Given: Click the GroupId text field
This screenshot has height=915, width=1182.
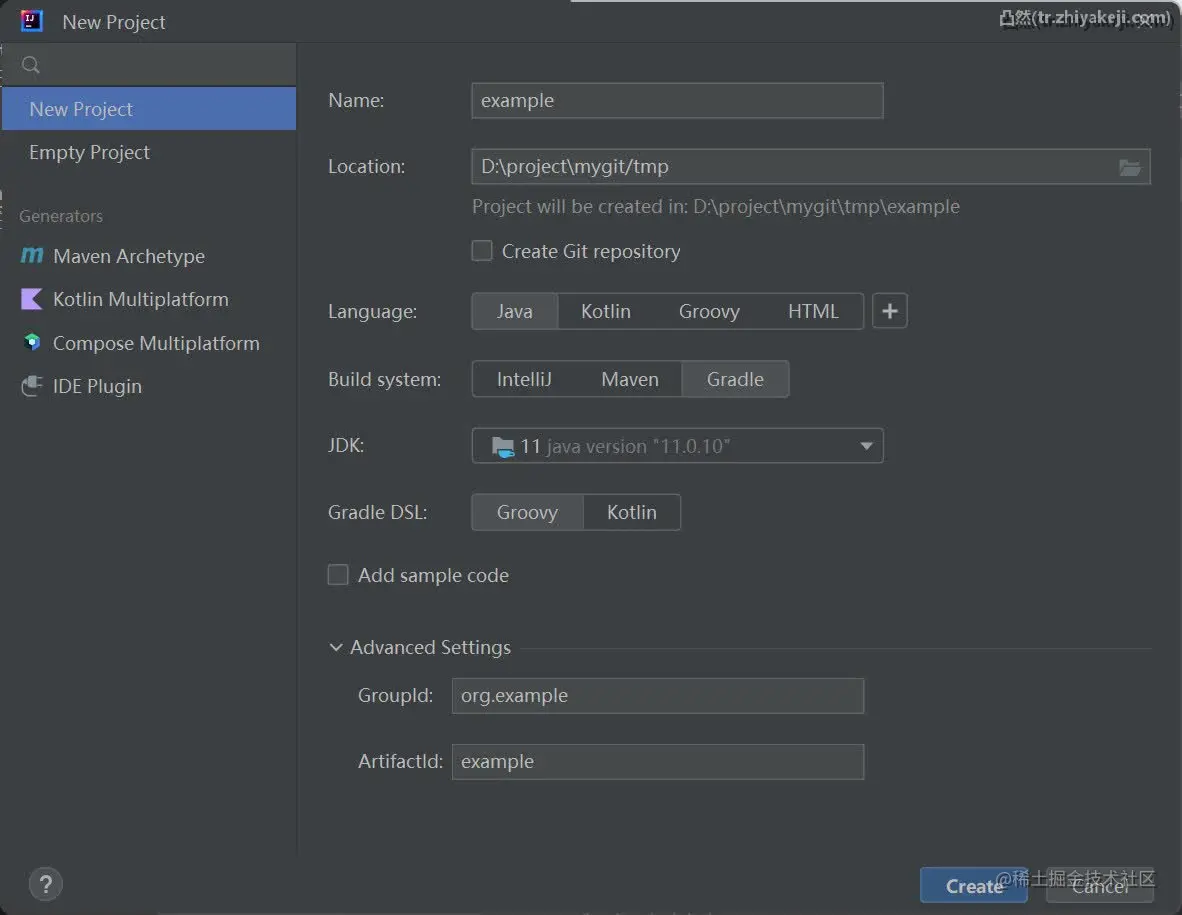Looking at the screenshot, I should point(657,695).
